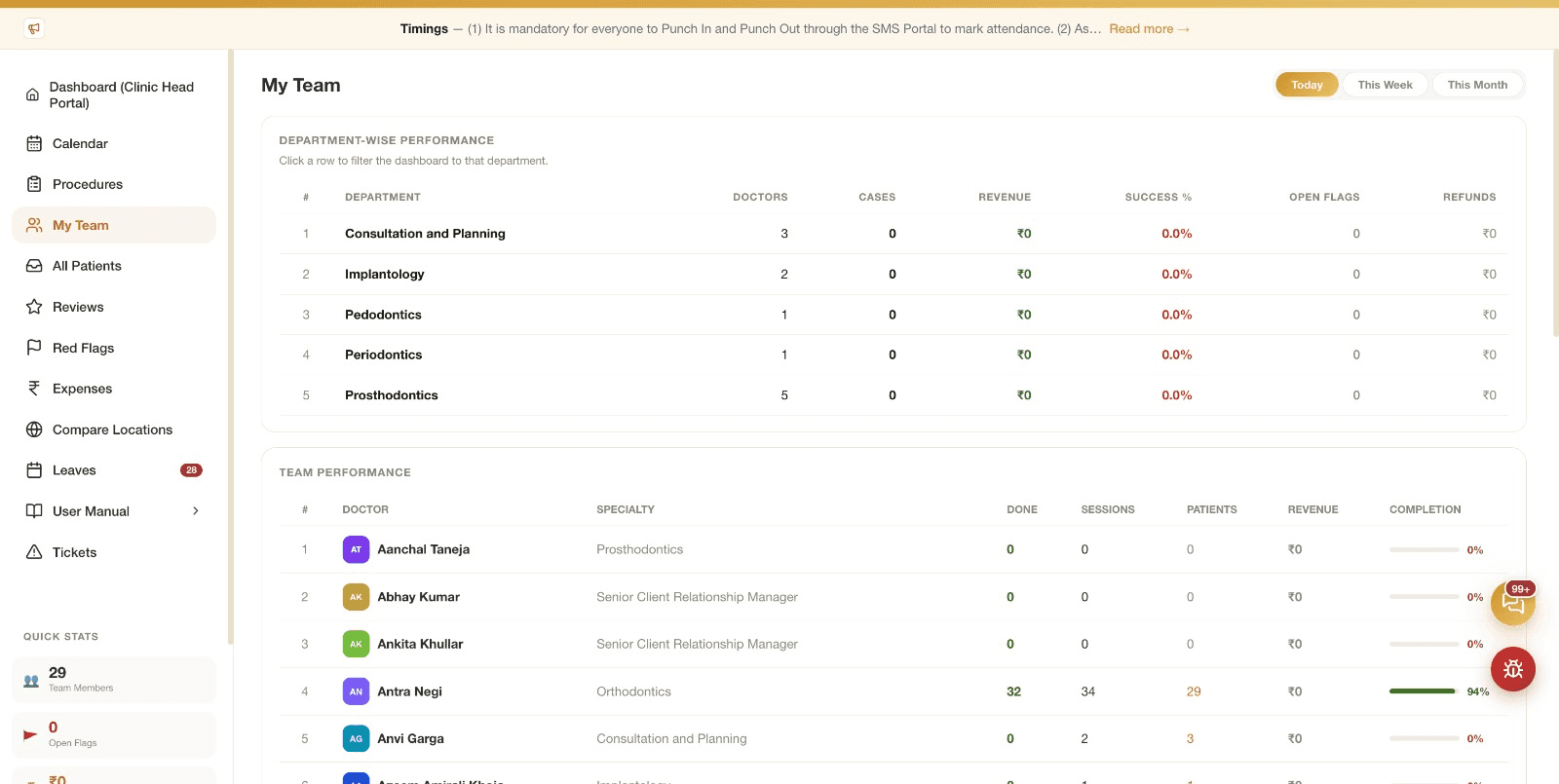Click the Calendar icon in sidebar
The image size is (1559, 784).
tap(34, 143)
